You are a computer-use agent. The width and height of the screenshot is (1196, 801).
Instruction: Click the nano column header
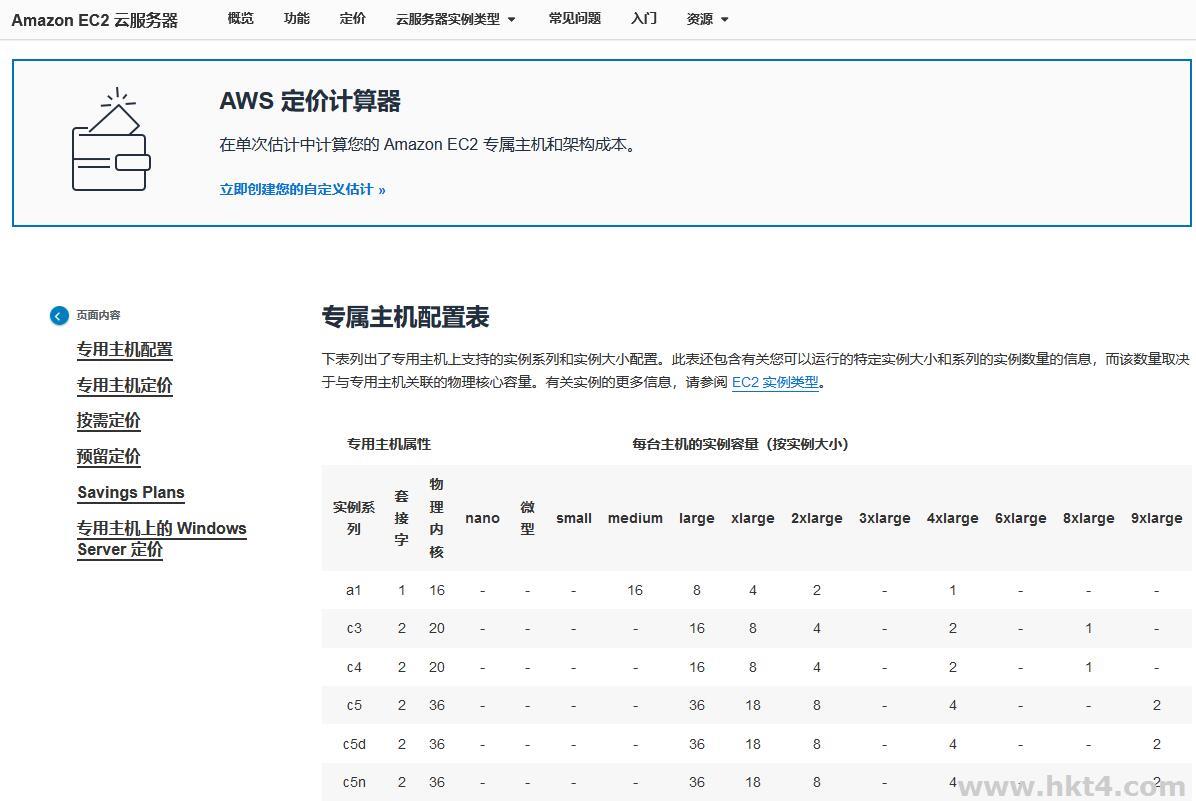coord(483,518)
